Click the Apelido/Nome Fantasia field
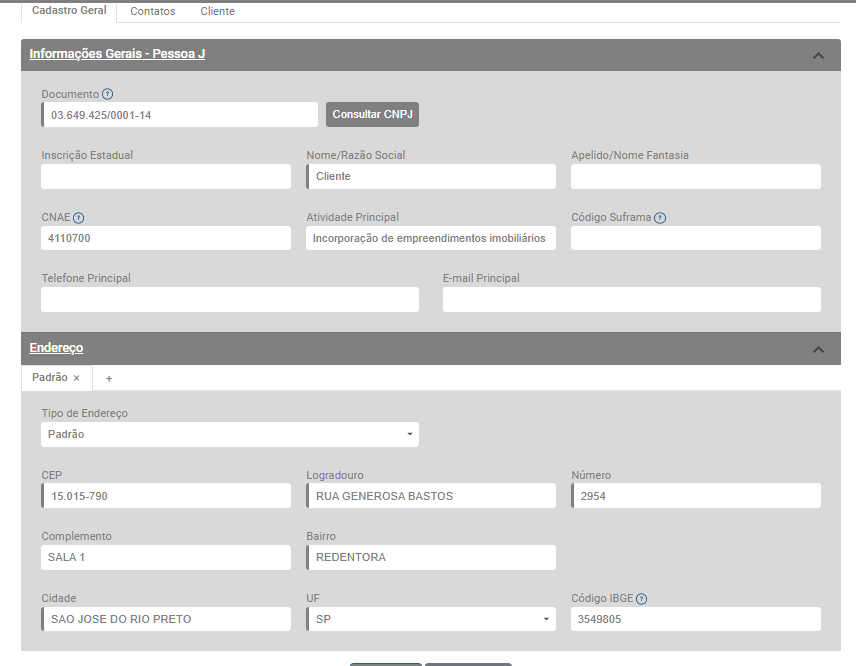Image resolution: width=856 pixels, height=666 pixels. [696, 176]
